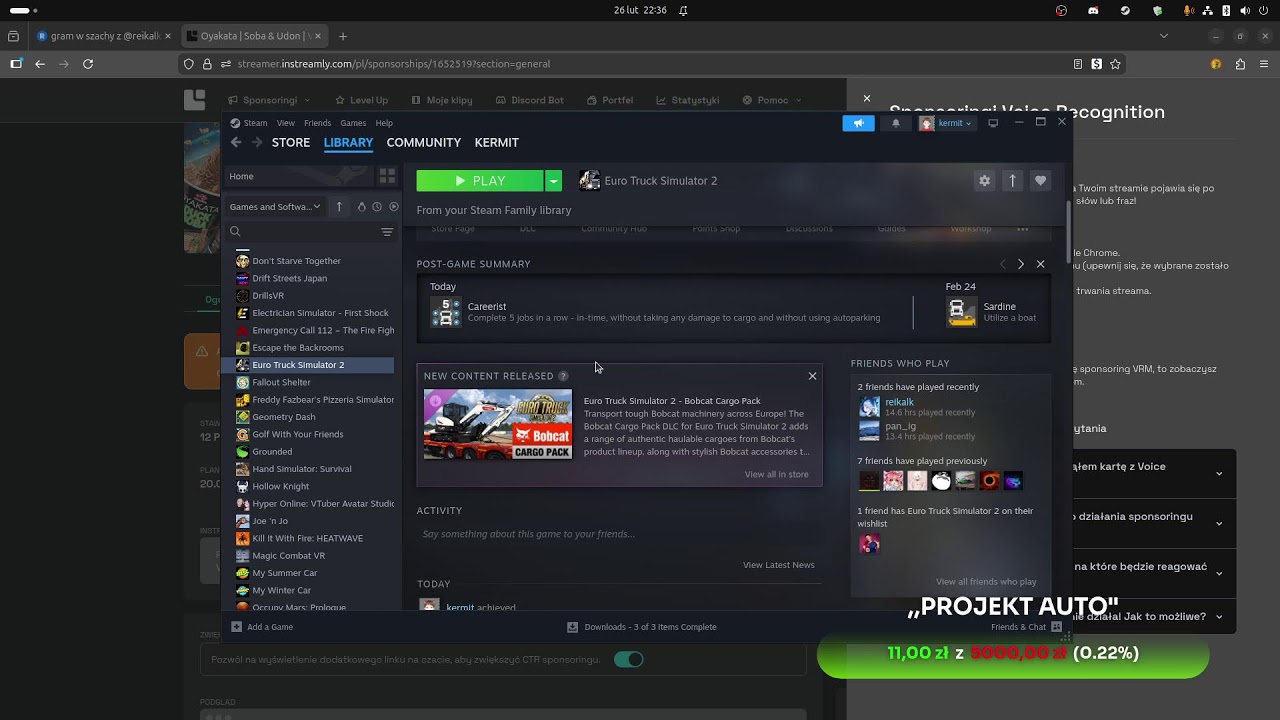The width and height of the screenshot is (1280, 720).
Task: Reload the browser page
Action: tap(88, 64)
